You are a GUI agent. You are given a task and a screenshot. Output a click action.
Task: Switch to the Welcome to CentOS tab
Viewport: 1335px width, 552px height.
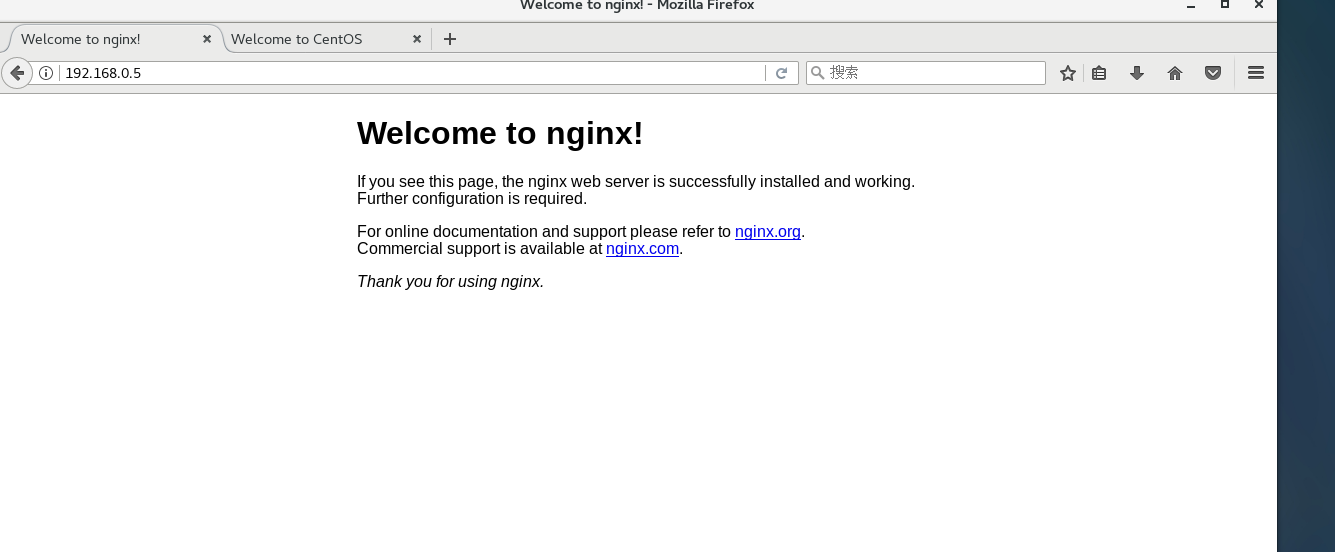(x=327, y=39)
